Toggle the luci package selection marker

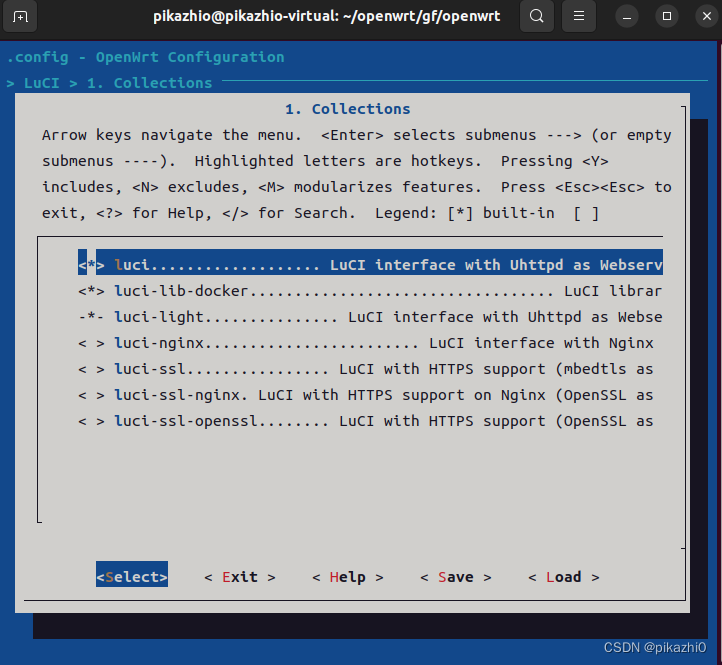91,265
